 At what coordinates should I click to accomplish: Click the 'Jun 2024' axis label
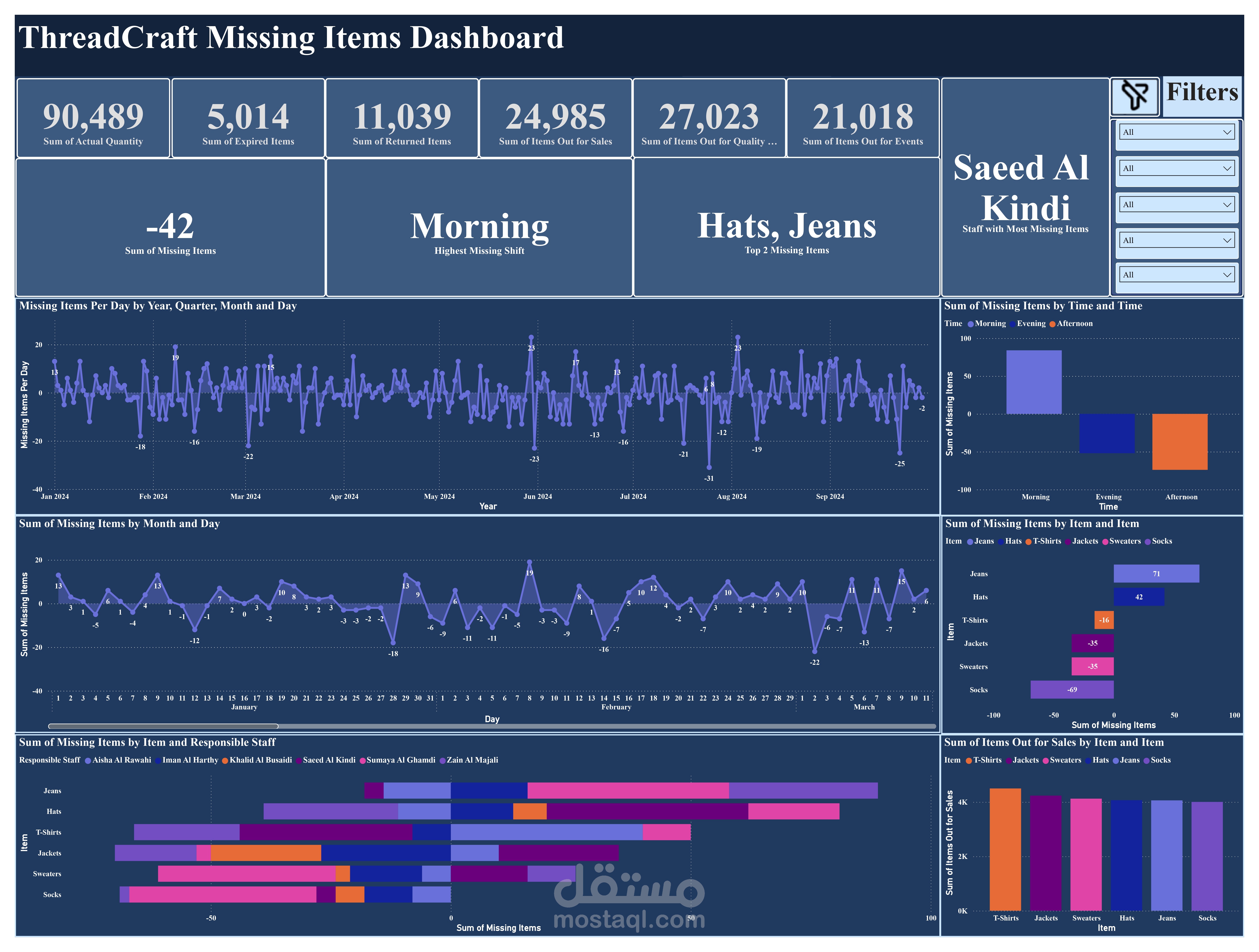(538, 497)
